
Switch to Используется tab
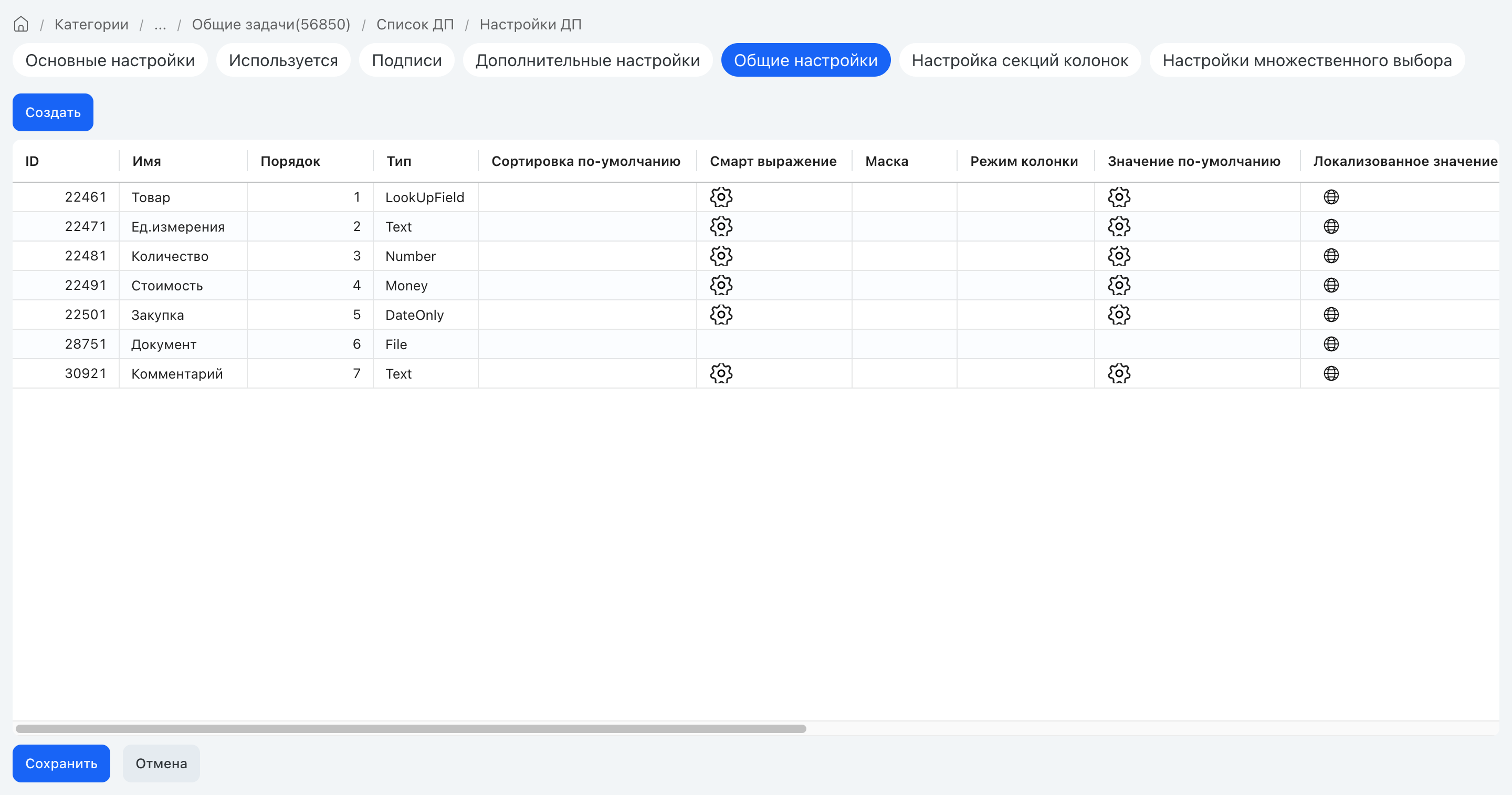click(x=283, y=60)
